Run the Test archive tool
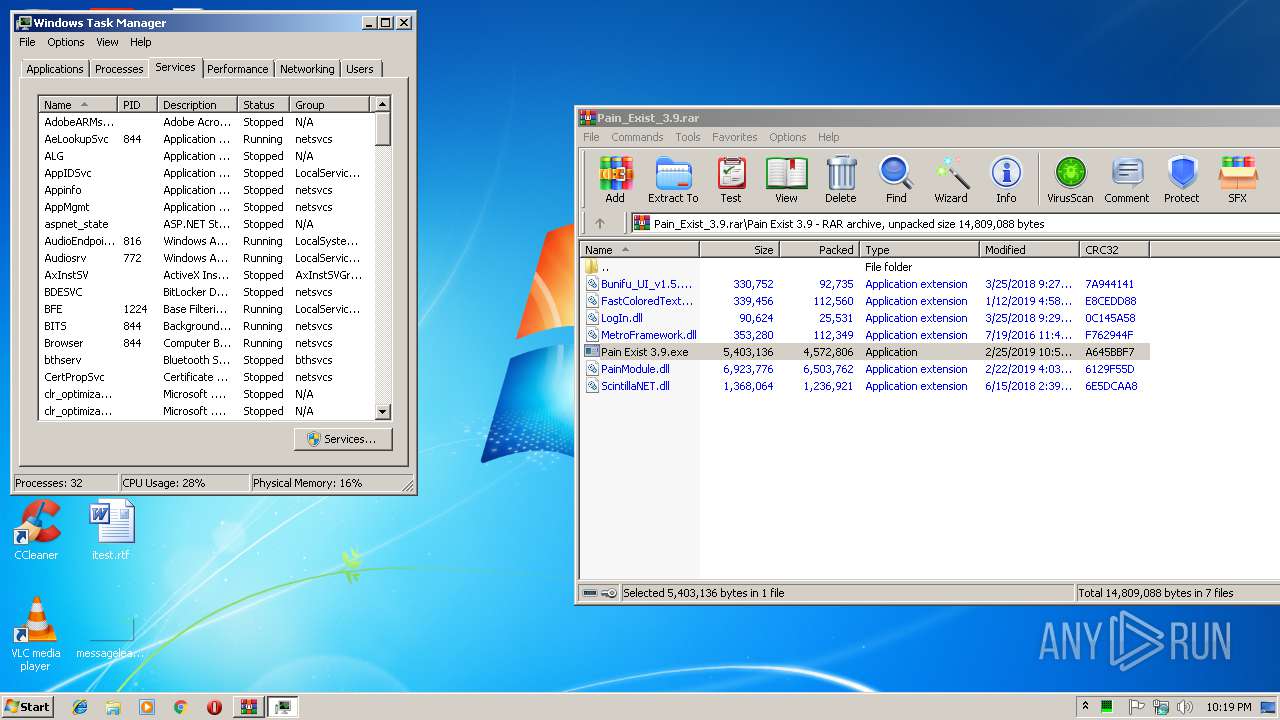 (731, 180)
